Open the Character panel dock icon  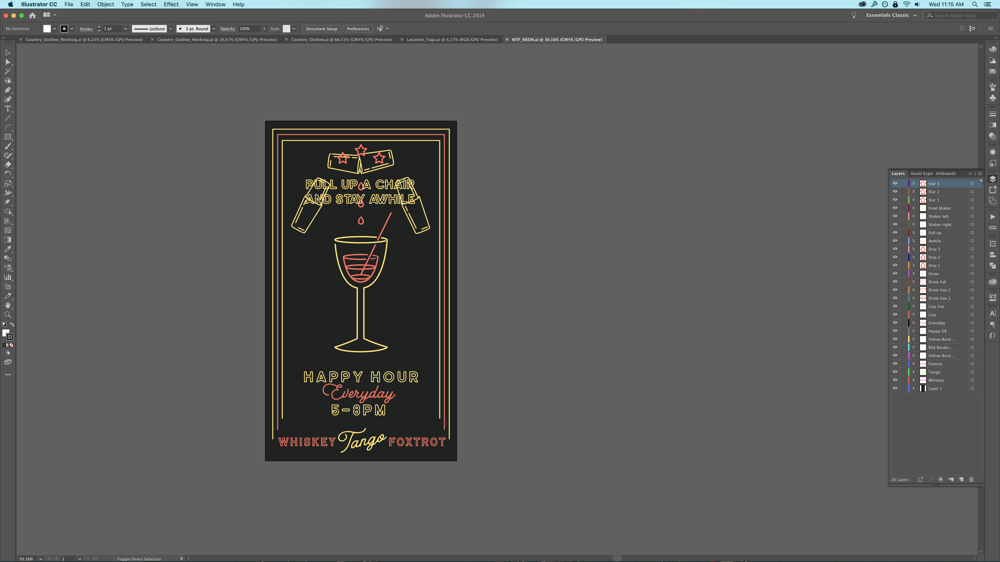992,313
